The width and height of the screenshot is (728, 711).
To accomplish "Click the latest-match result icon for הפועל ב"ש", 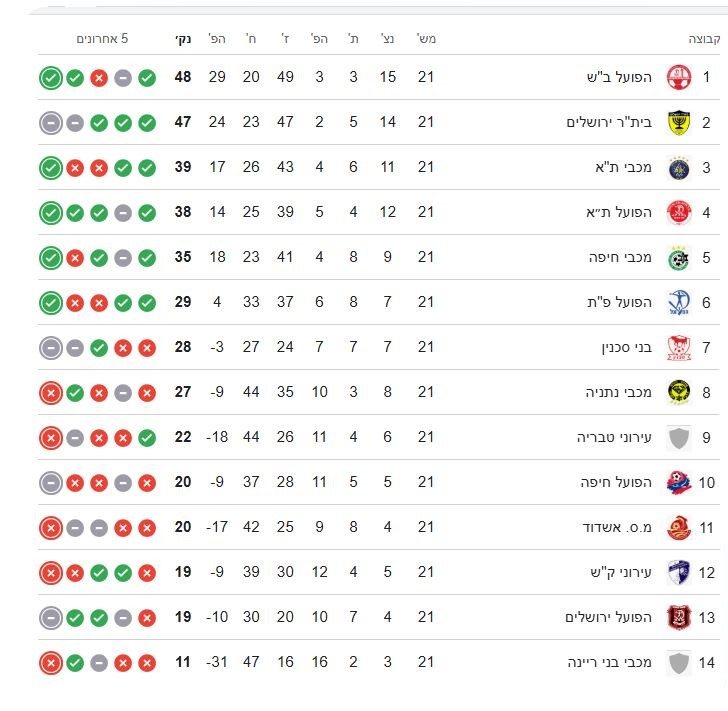I will pos(50,77).
